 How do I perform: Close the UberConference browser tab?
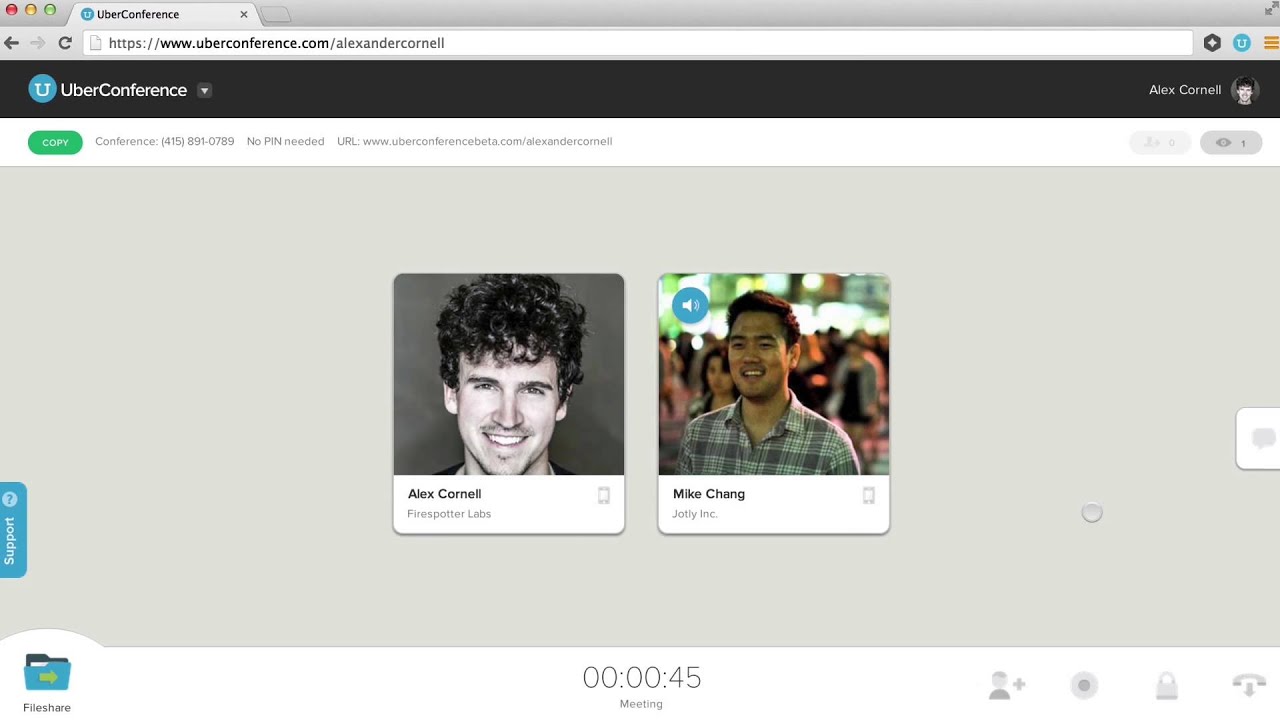coord(243,15)
